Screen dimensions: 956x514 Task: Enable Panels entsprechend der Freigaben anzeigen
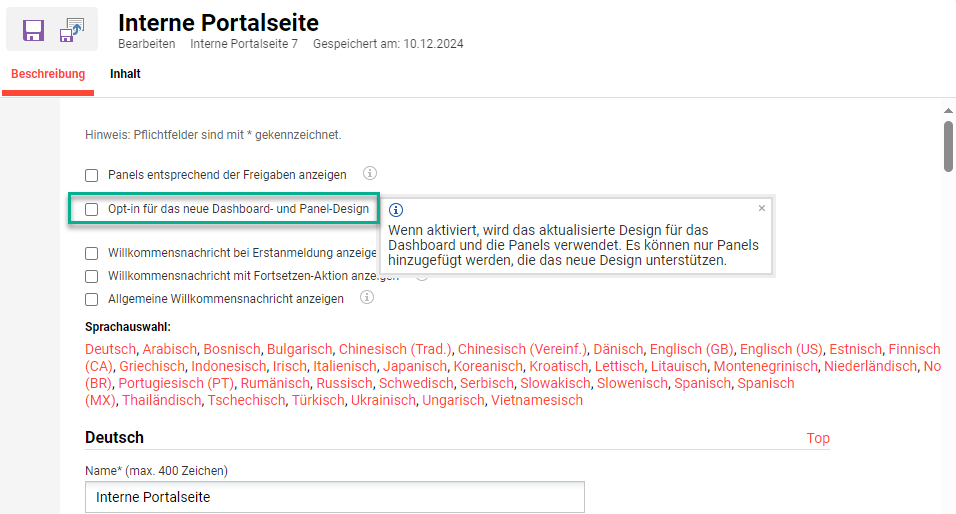click(x=92, y=175)
